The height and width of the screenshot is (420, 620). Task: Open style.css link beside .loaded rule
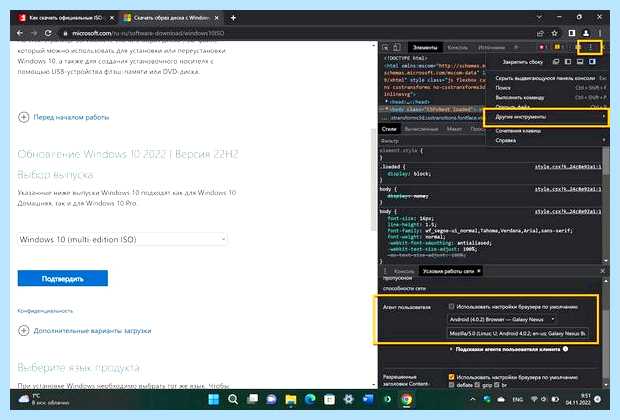(x=568, y=167)
